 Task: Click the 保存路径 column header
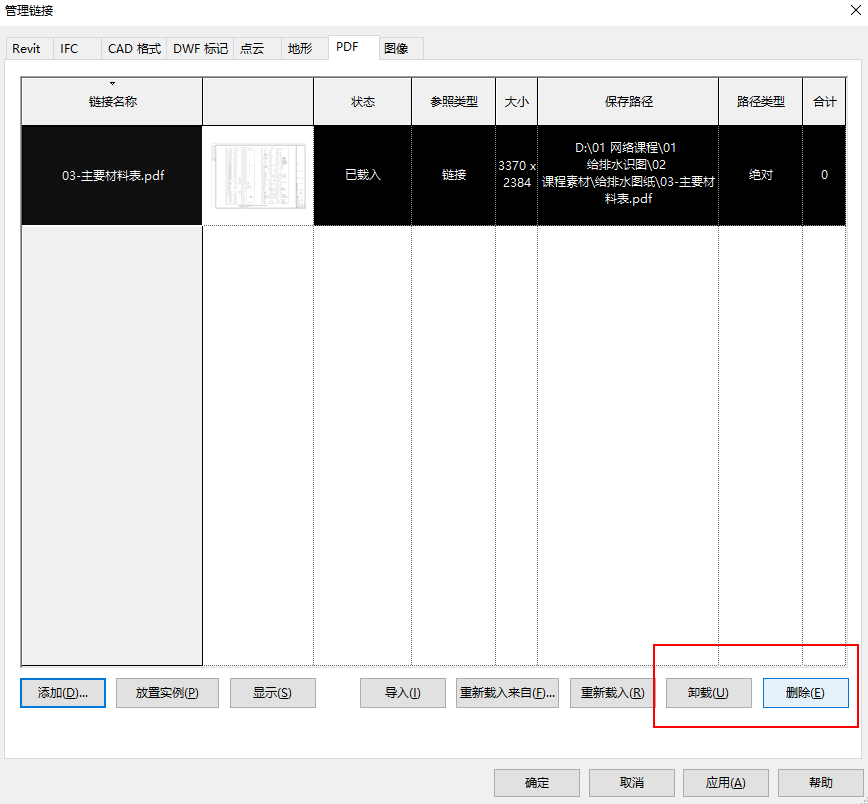pyautogui.click(x=628, y=101)
